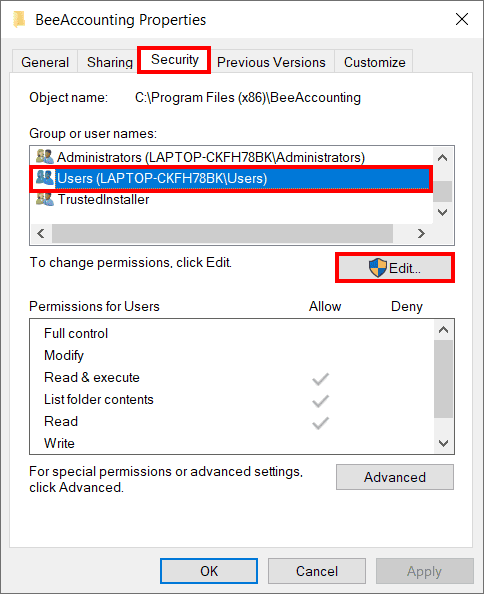484x594 pixels.
Task: Click the UAC shield icon on Edit
Action: (378, 268)
